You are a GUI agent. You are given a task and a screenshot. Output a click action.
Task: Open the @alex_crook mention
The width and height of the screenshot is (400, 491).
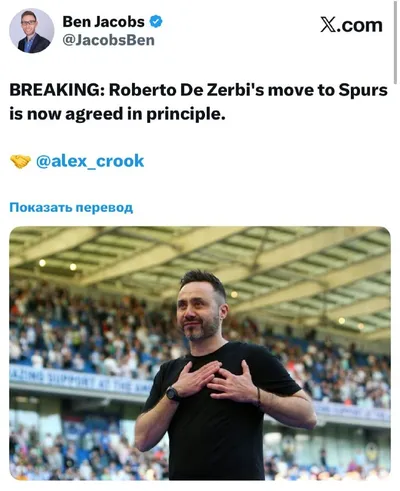coord(90,161)
